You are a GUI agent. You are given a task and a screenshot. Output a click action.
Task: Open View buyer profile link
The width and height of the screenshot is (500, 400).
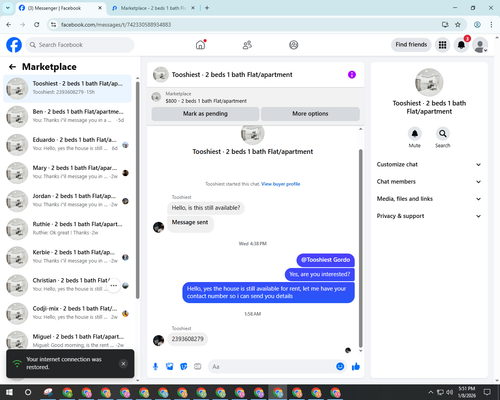pyautogui.click(x=281, y=184)
